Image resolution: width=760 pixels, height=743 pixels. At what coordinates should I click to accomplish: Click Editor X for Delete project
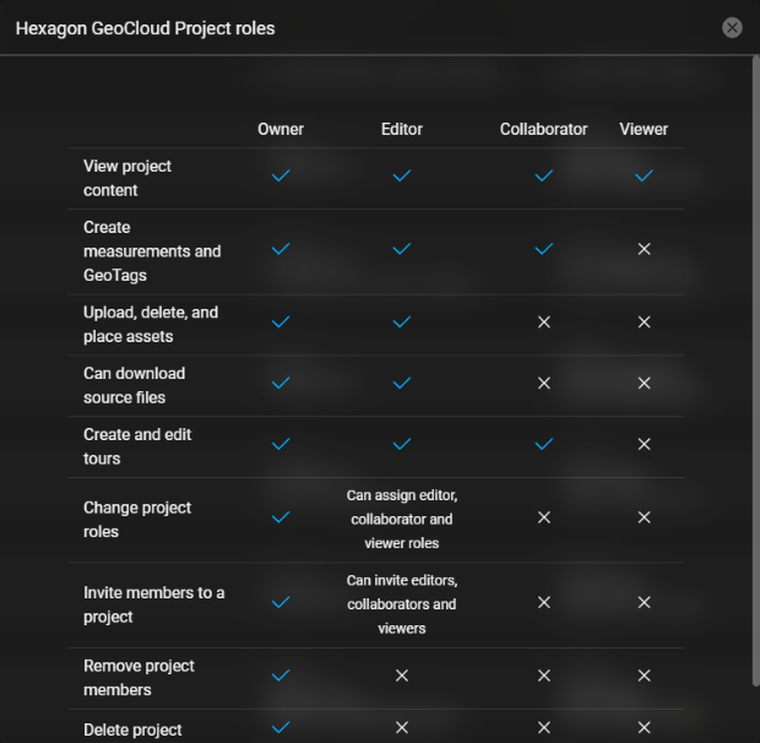coord(402,727)
